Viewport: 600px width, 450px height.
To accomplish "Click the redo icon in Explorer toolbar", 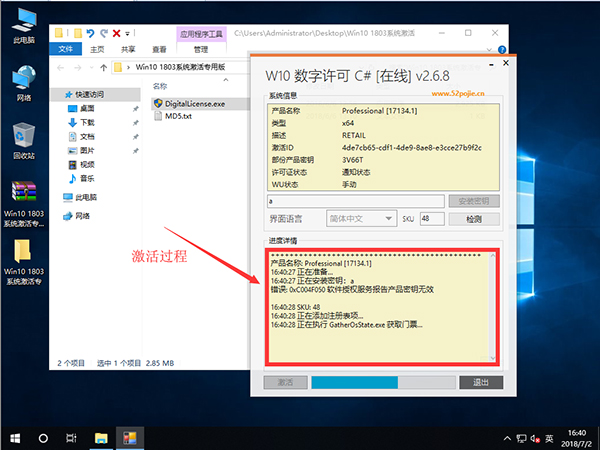I will coord(104,34).
